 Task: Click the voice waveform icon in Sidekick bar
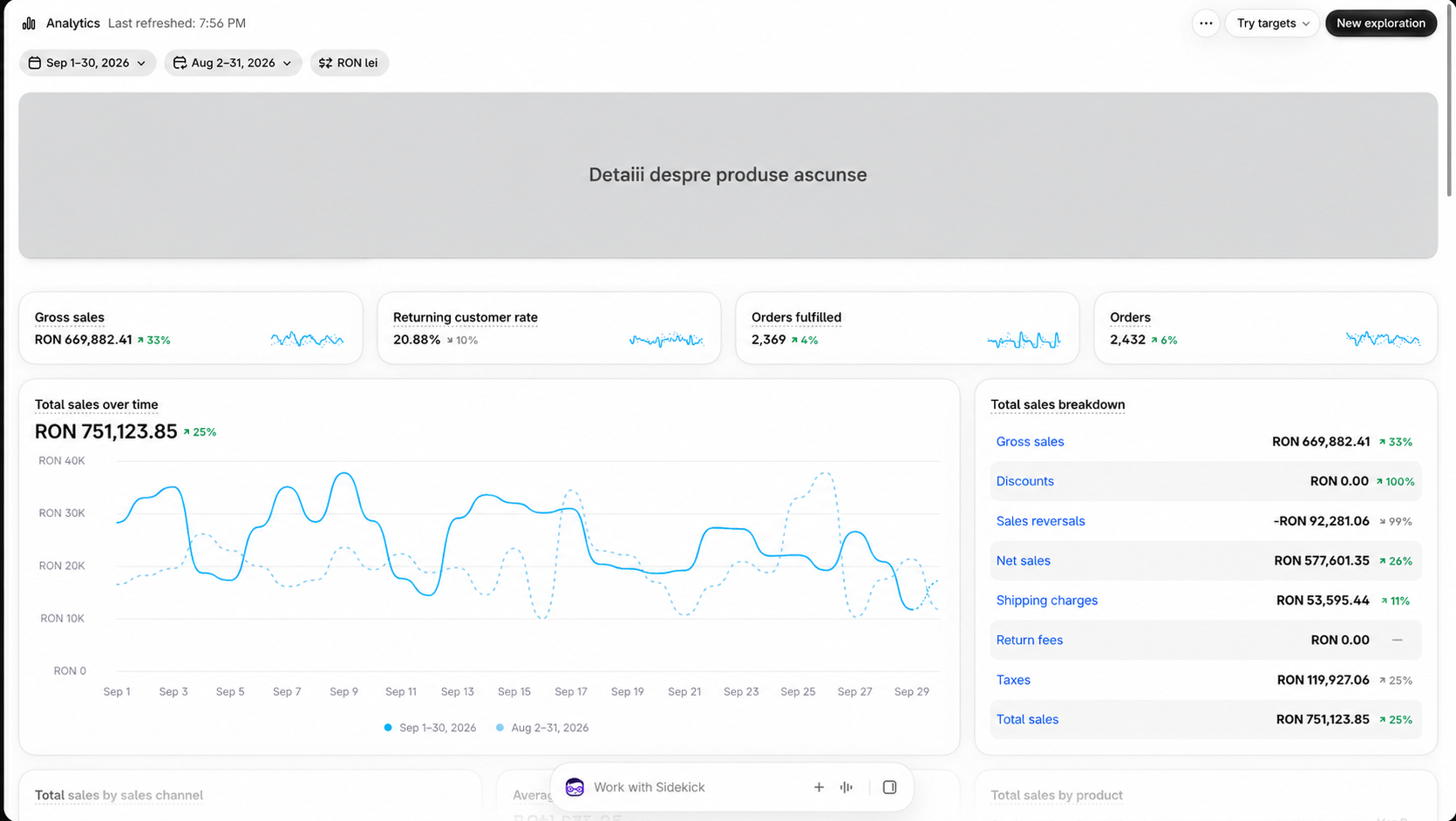[x=846, y=787]
